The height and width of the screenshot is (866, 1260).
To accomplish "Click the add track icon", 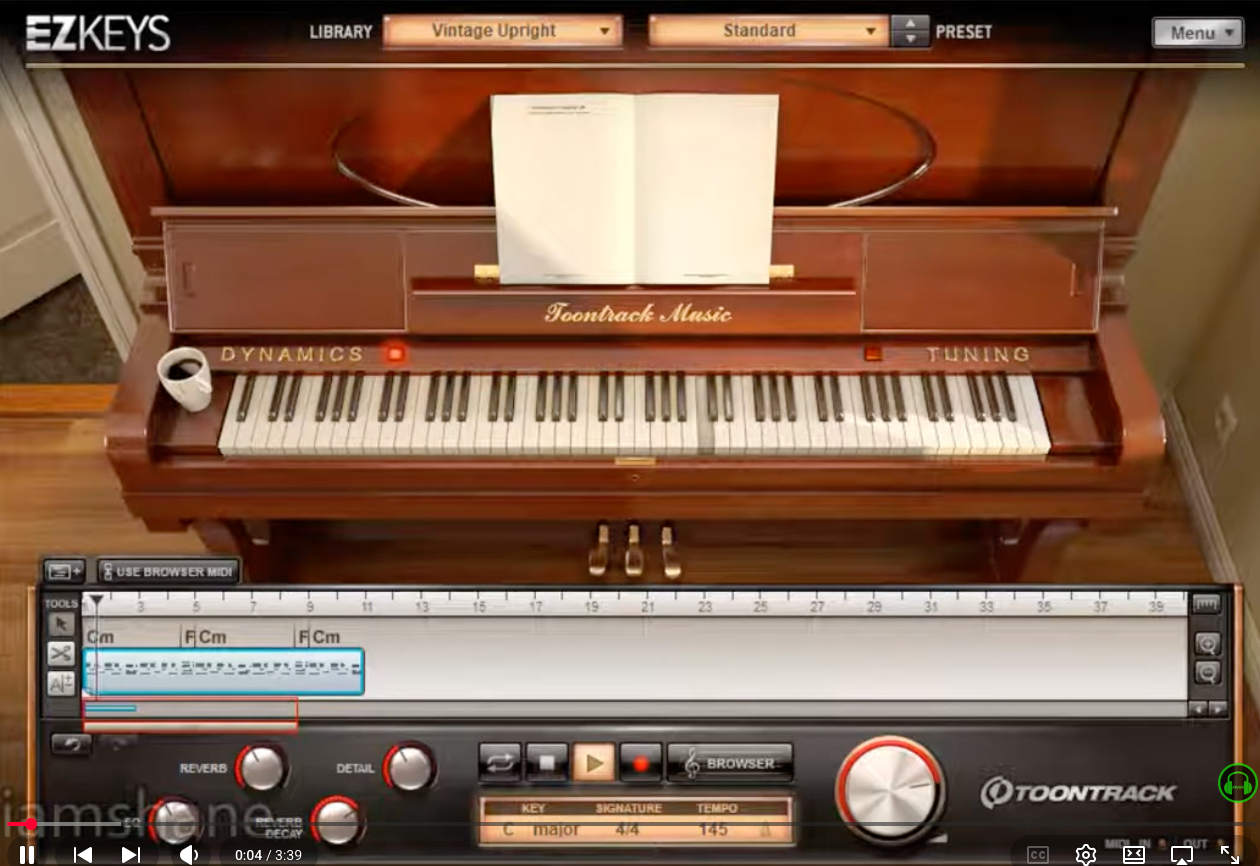I will pyautogui.click(x=64, y=572).
